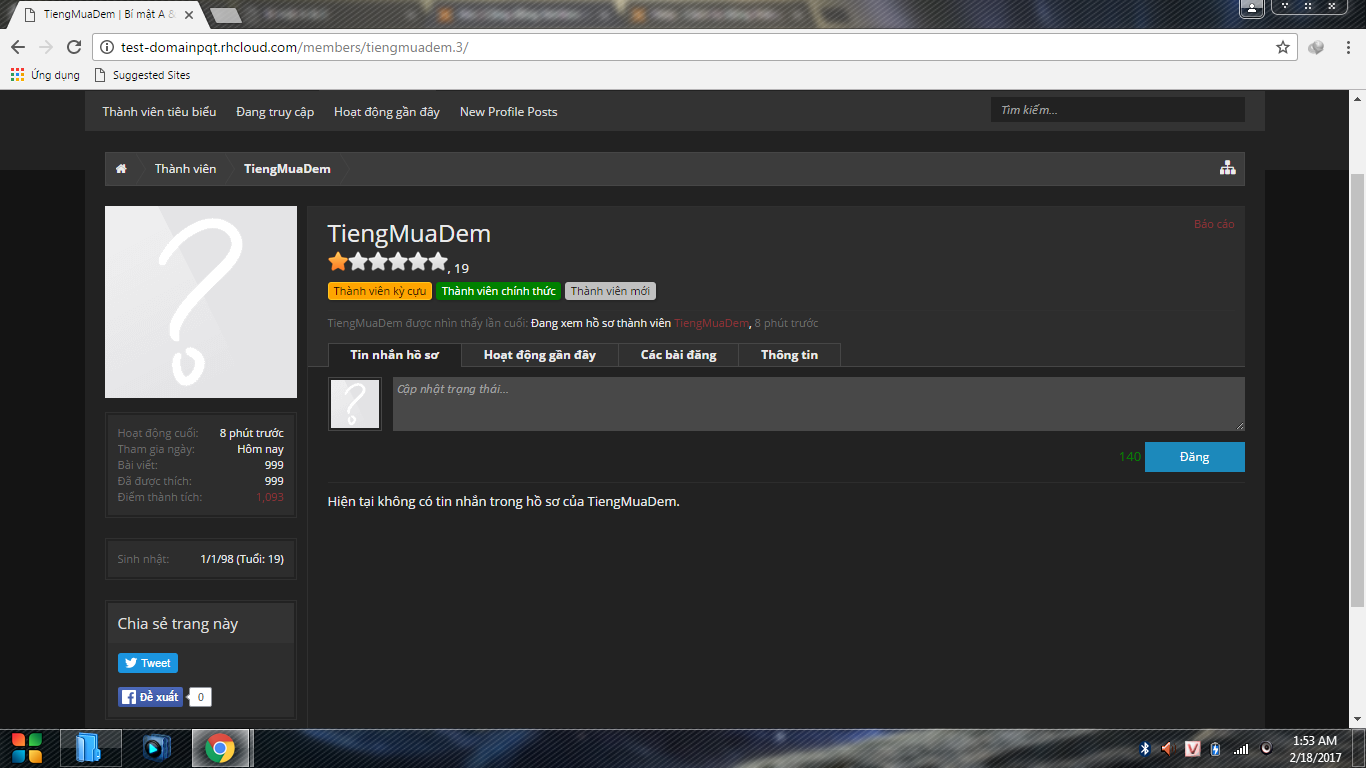
Task: Click the volume icon in system tray
Action: pyautogui.click(x=1167, y=749)
